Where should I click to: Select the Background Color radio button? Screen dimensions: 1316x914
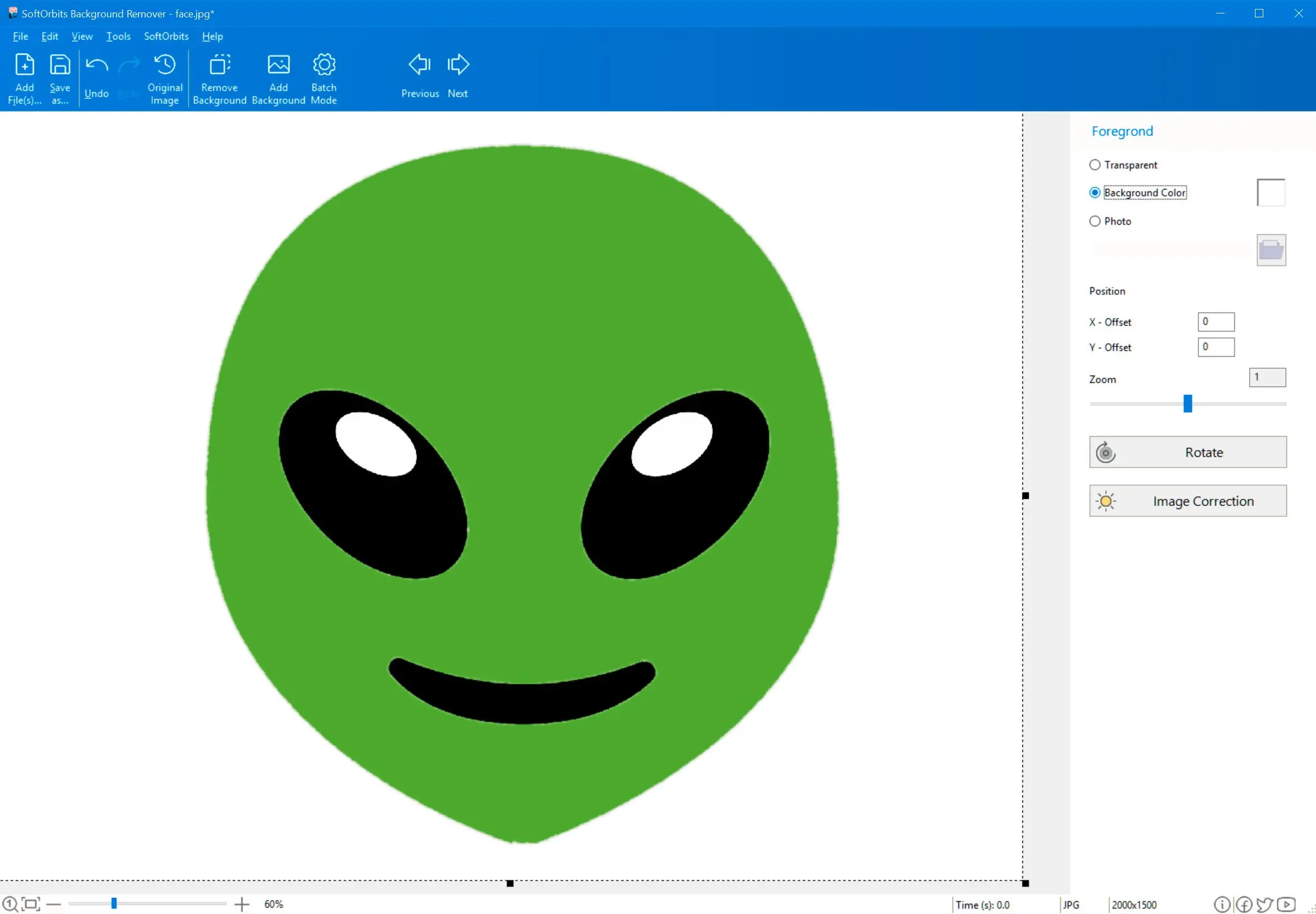tap(1095, 193)
